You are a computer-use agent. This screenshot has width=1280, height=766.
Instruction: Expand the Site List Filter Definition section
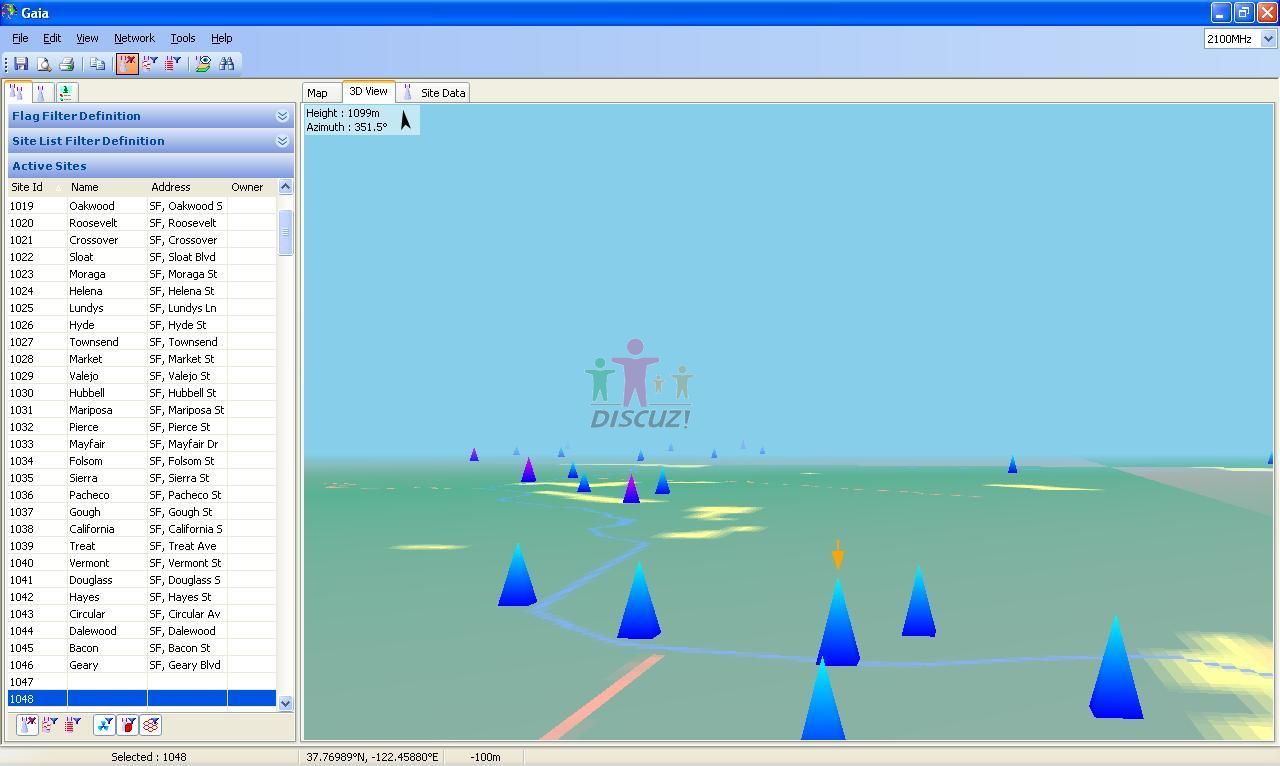pyautogui.click(x=282, y=141)
